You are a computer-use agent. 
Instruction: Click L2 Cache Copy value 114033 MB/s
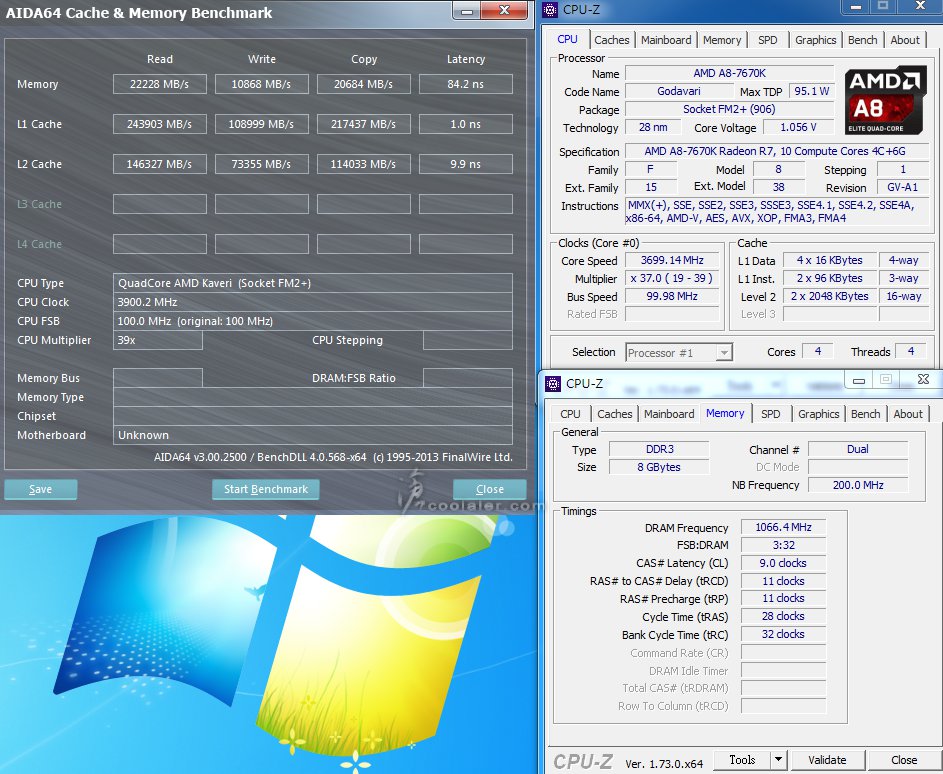coord(363,164)
